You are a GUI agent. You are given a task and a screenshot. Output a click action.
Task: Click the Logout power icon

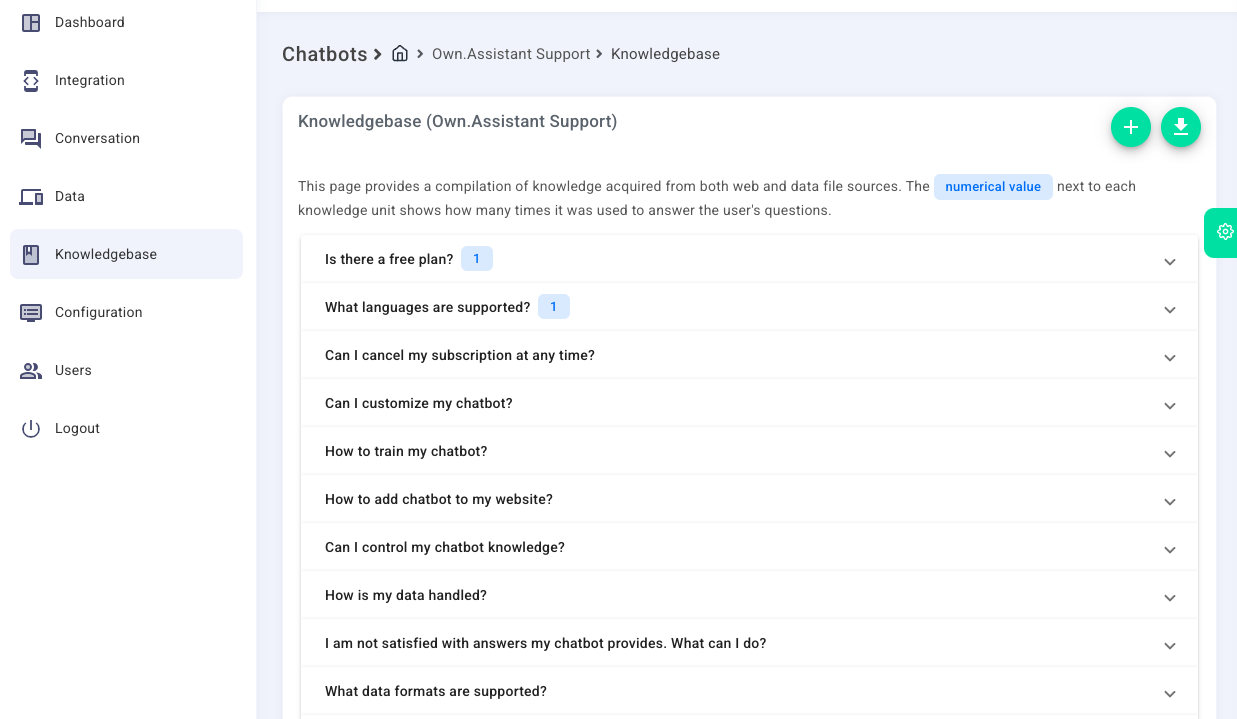click(x=31, y=428)
